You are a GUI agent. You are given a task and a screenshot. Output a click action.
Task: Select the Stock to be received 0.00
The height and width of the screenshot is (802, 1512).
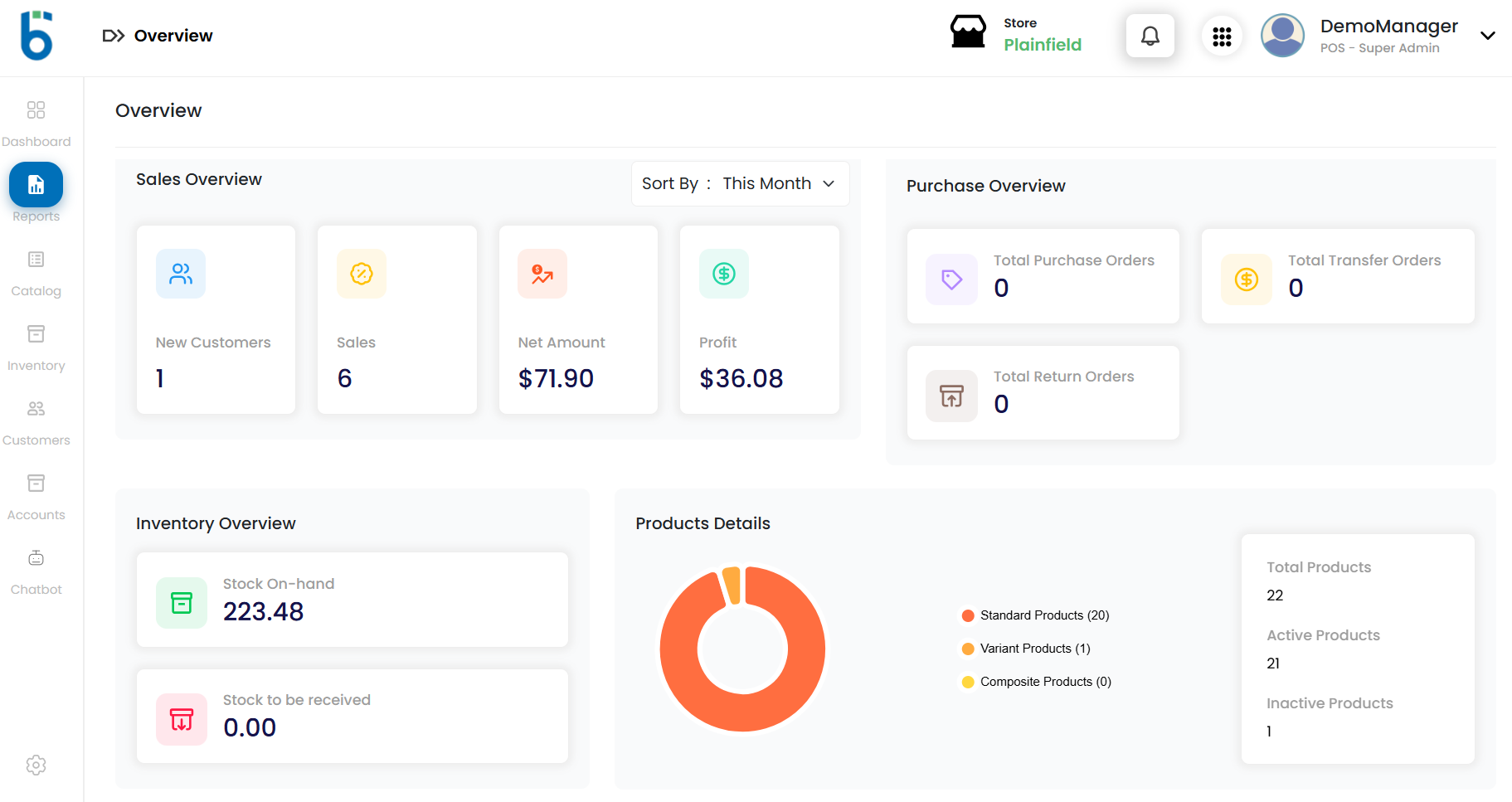point(250,727)
